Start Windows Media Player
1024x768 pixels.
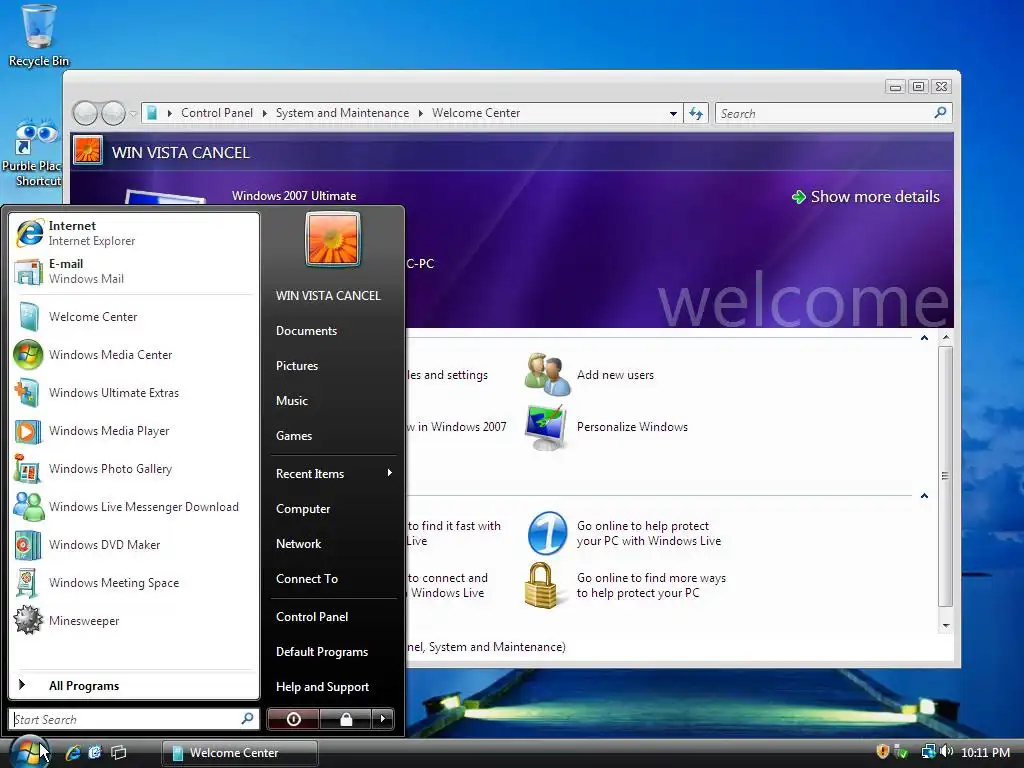click(x=134, y=430)
